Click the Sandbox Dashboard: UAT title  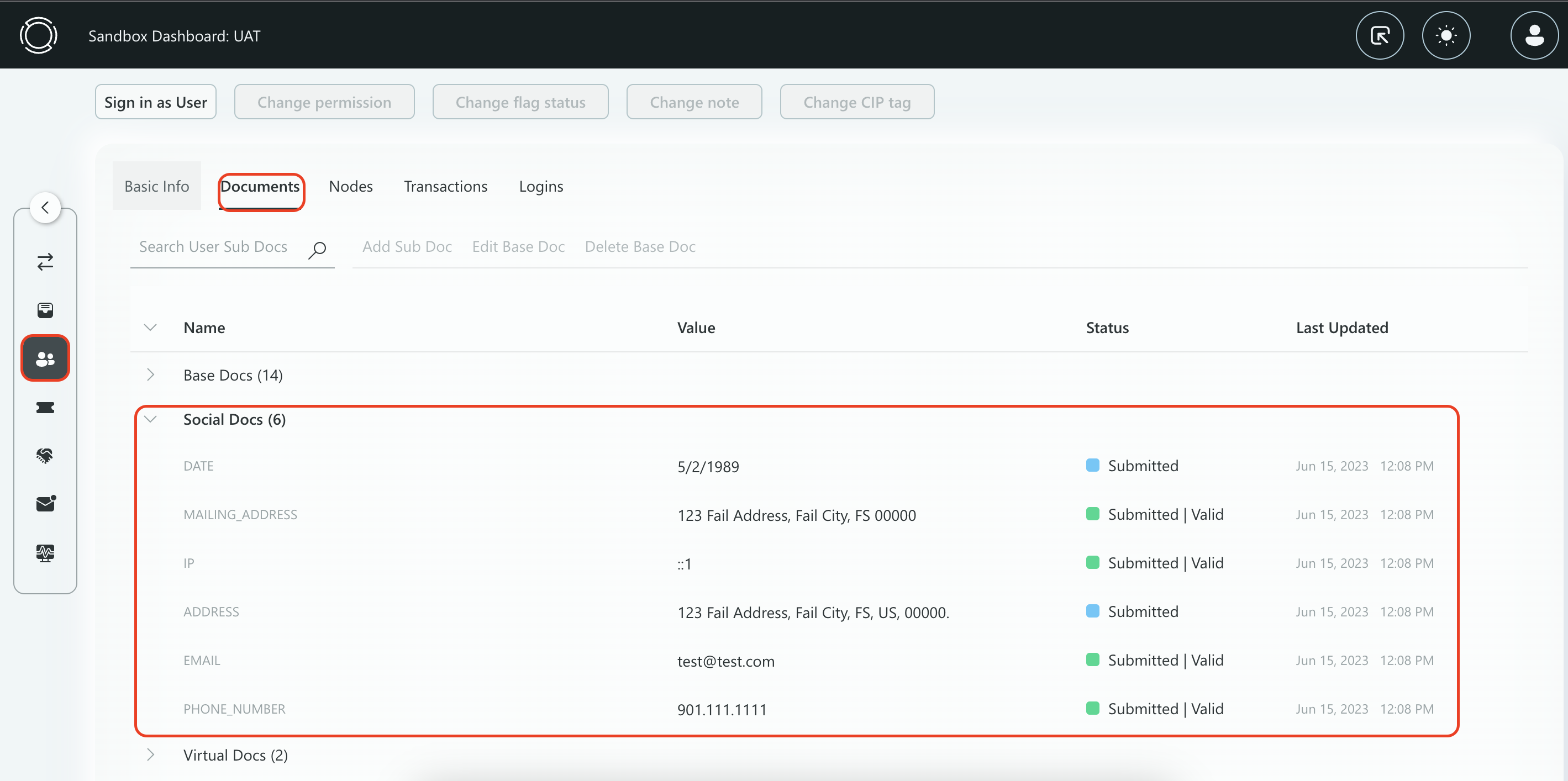[x=174, y=36]
